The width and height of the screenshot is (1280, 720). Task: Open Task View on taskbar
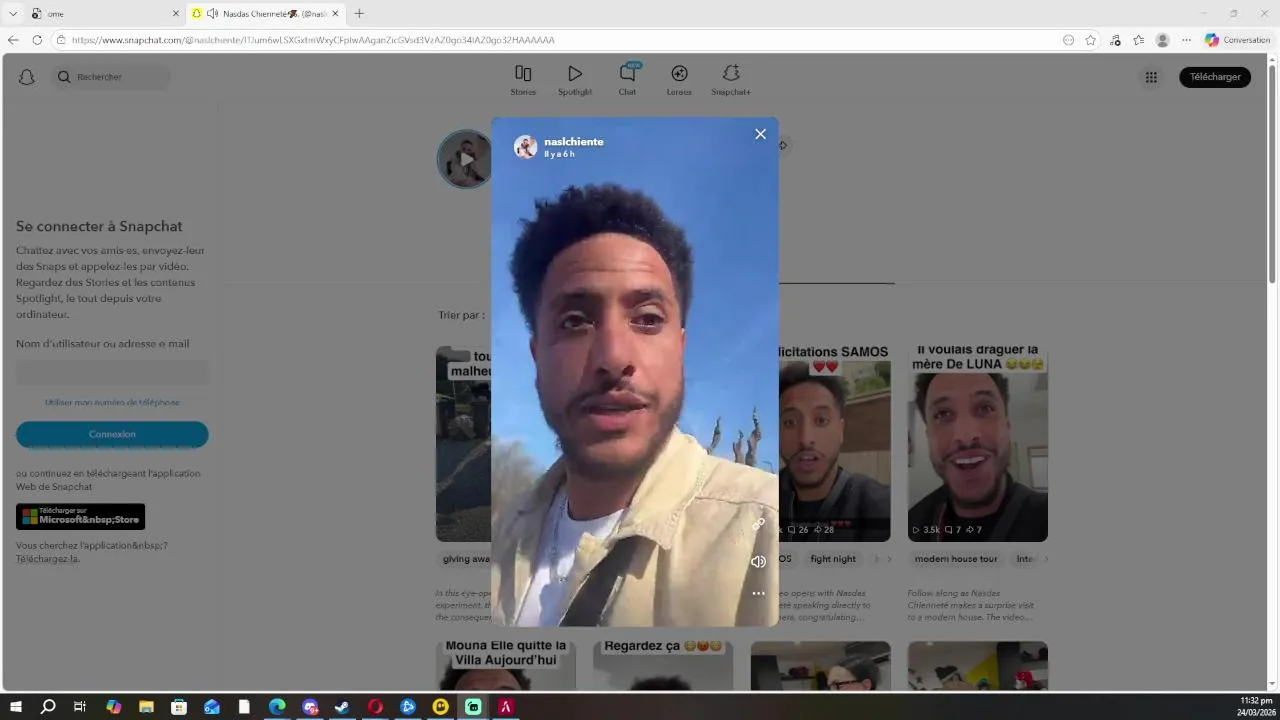coord(80,707)
